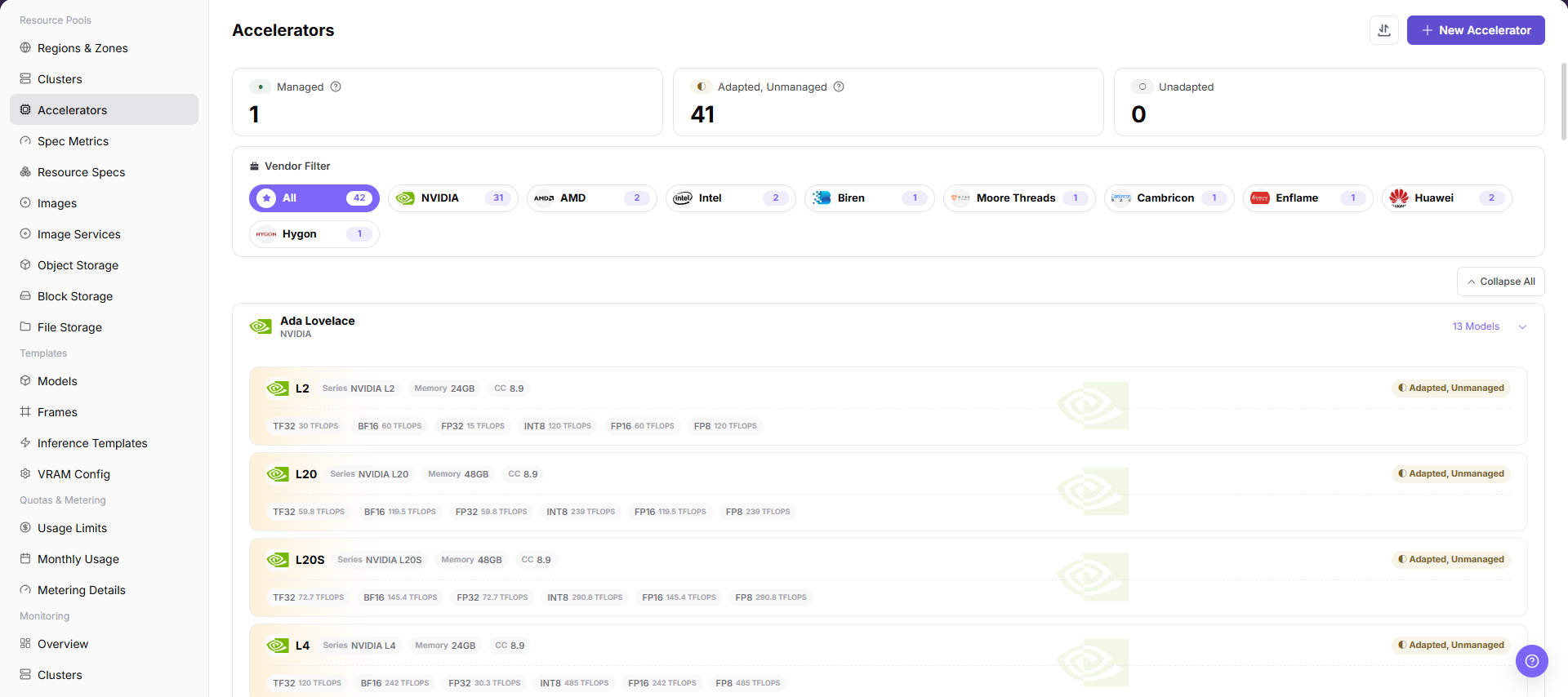Screen dimensions: 1568x697
Task: Click the Regions & Zones globe icon
Action: (25, 47)
